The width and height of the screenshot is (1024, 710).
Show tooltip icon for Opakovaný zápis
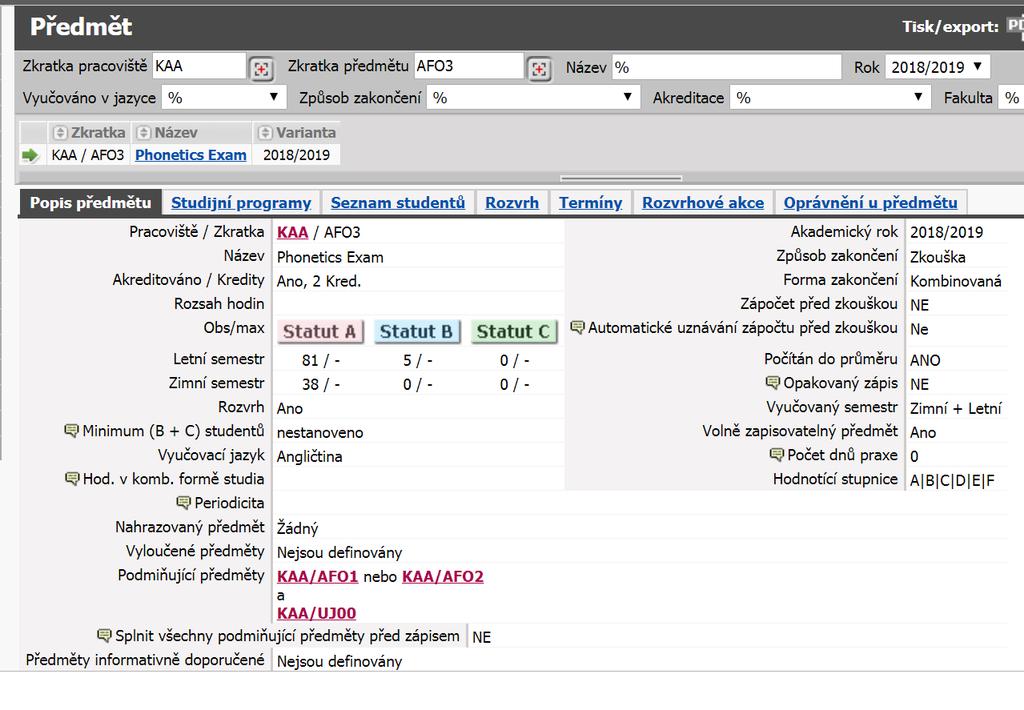[x=773, y=382]
